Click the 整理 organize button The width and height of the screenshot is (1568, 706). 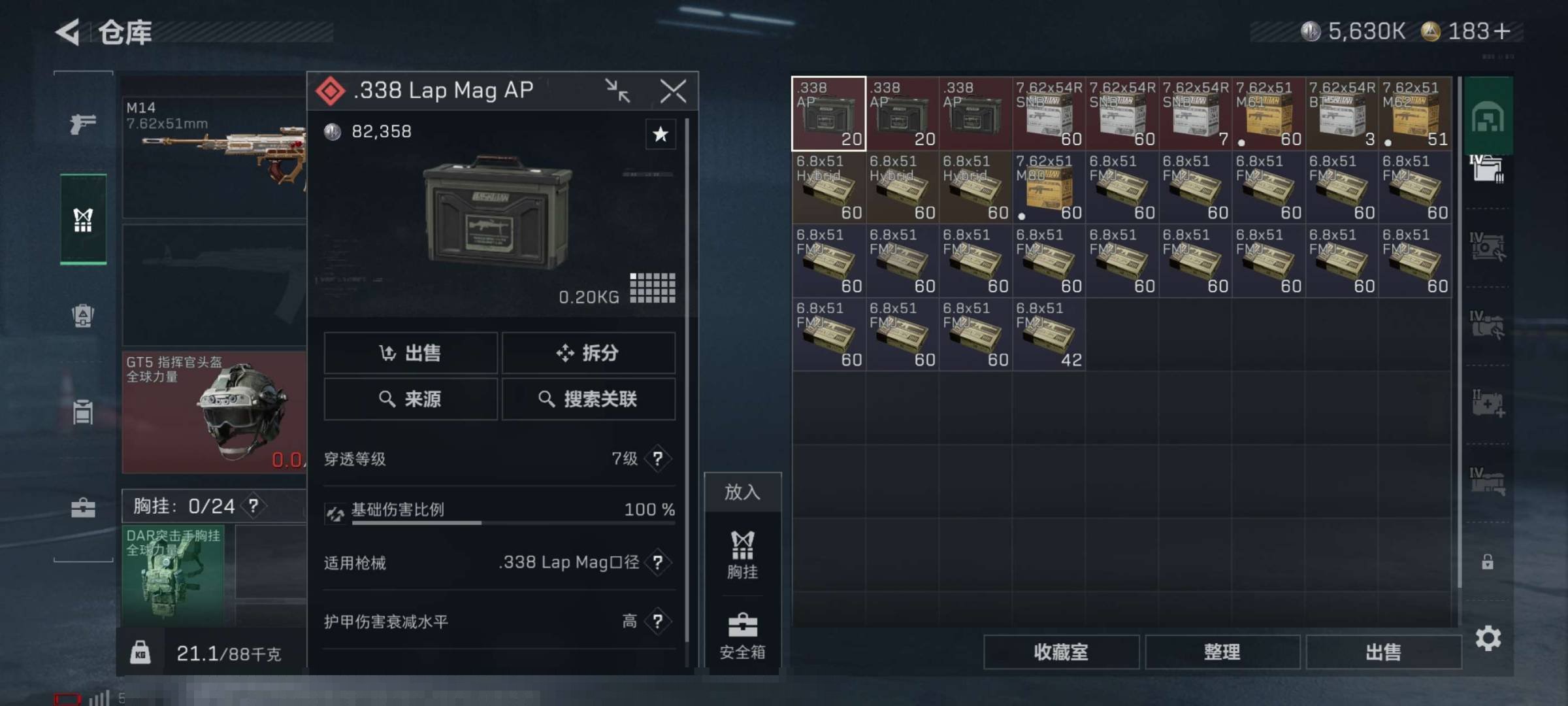1222,652
